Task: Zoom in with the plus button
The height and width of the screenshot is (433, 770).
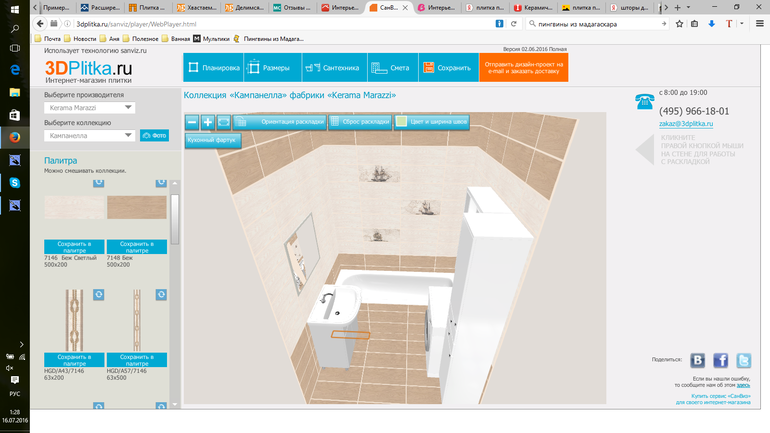Action: (x=208, y=122)
